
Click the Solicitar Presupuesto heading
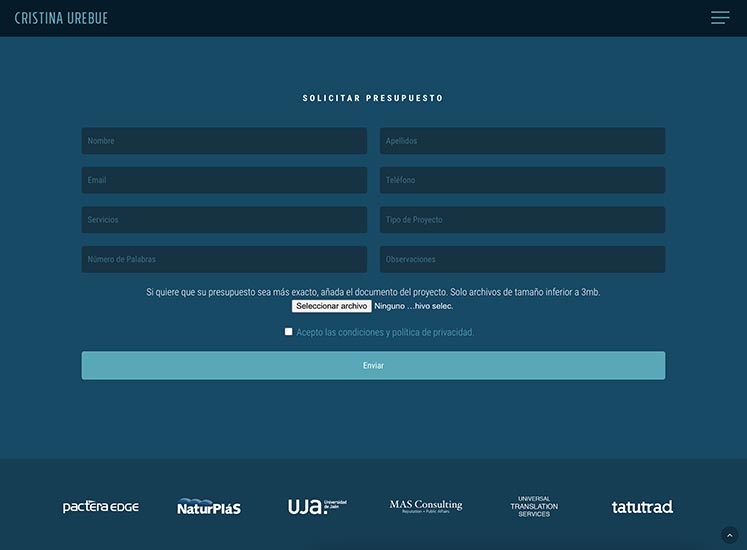tap(373, 98)
